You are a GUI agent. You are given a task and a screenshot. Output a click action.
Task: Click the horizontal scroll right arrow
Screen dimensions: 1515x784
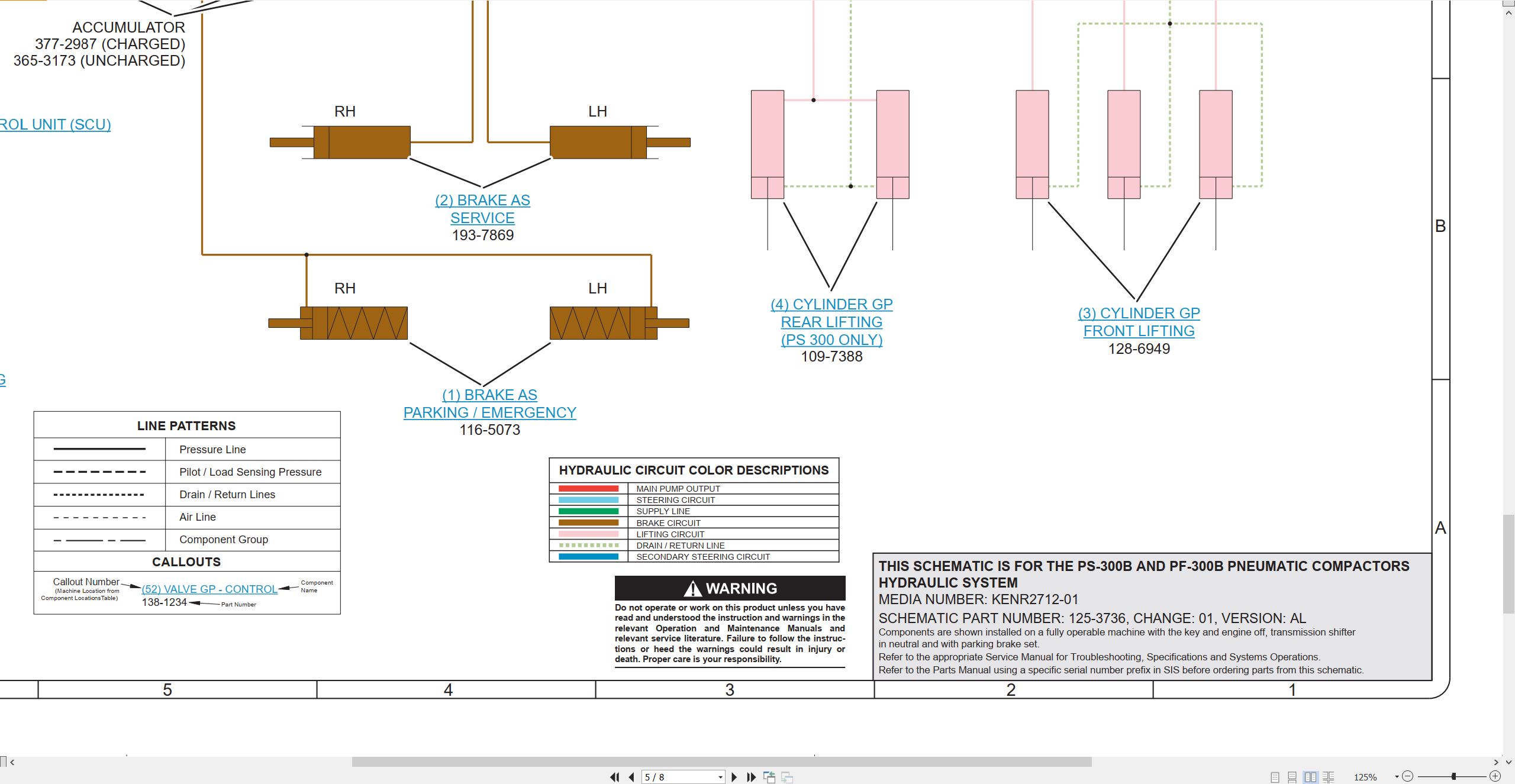[1496, 762]
